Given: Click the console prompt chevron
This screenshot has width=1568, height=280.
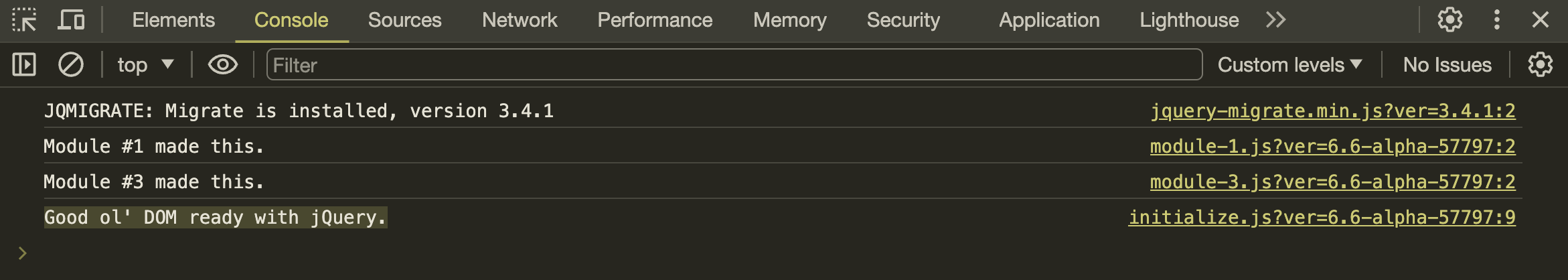Looking at the screenshot, I should (23, 253).
